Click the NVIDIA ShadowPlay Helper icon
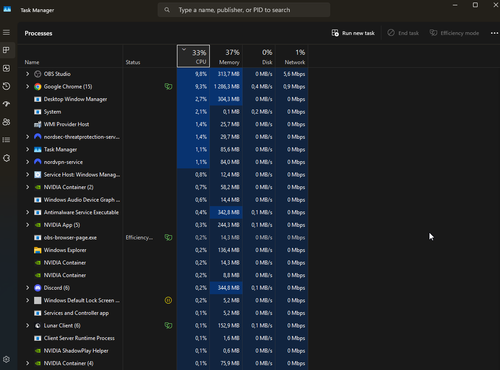This screenshot has height=370, width=500. [x=38, y=351]
